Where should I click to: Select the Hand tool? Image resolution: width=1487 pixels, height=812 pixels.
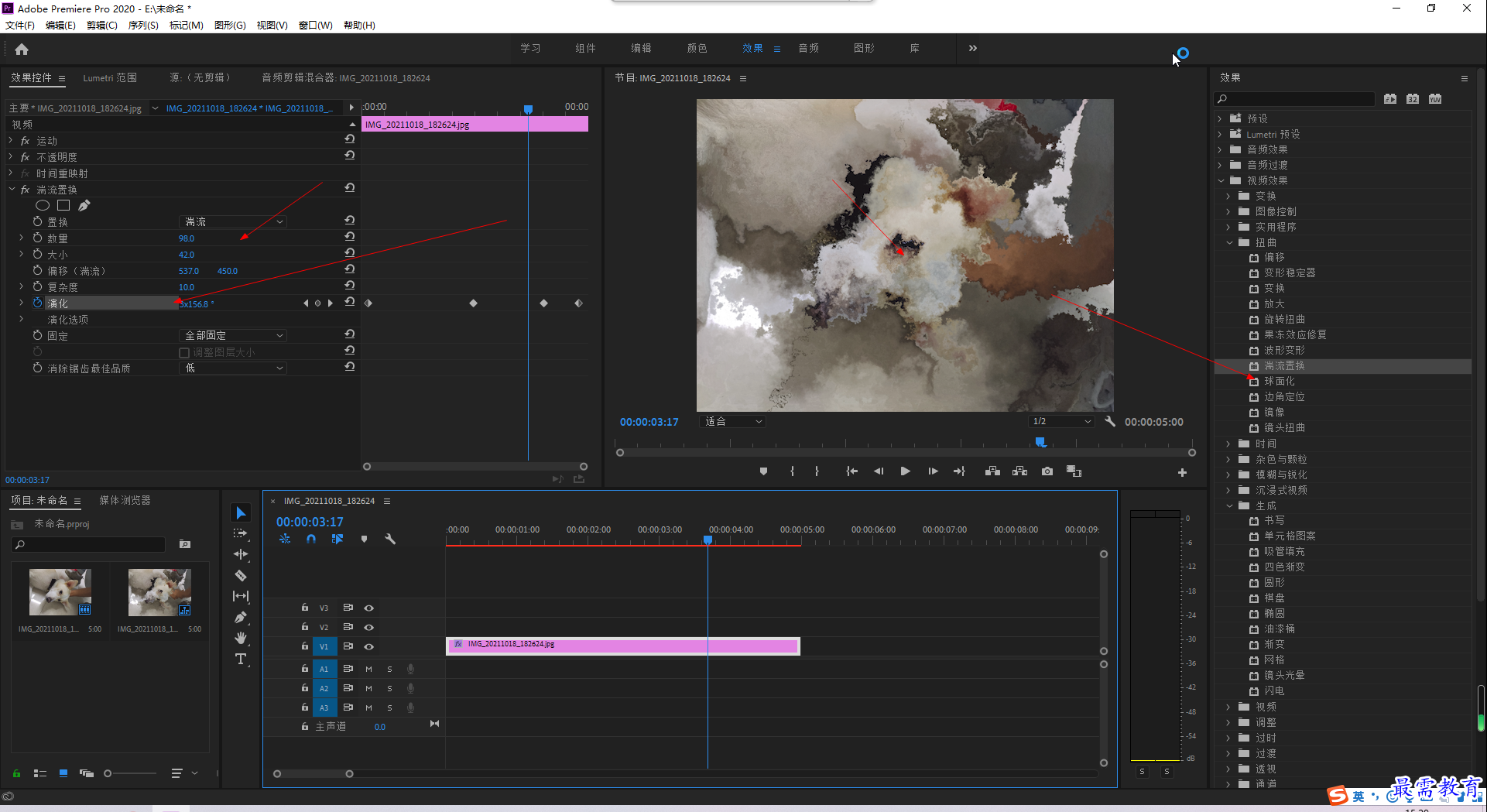pos(241,638)
